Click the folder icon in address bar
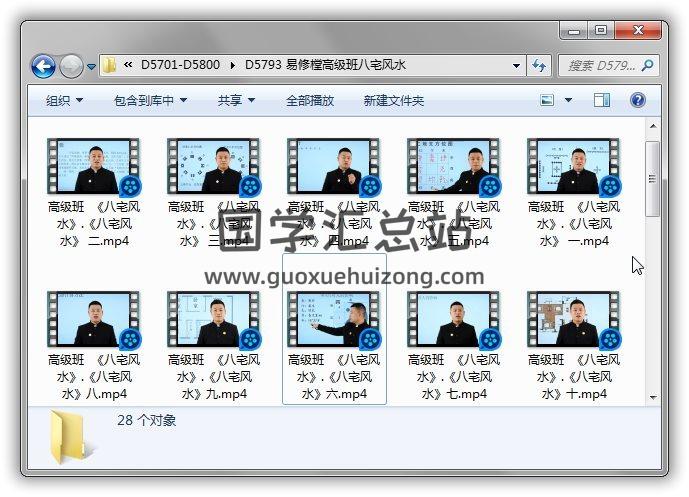This screenshot has height=497, width=689. [x=110, y=66]
